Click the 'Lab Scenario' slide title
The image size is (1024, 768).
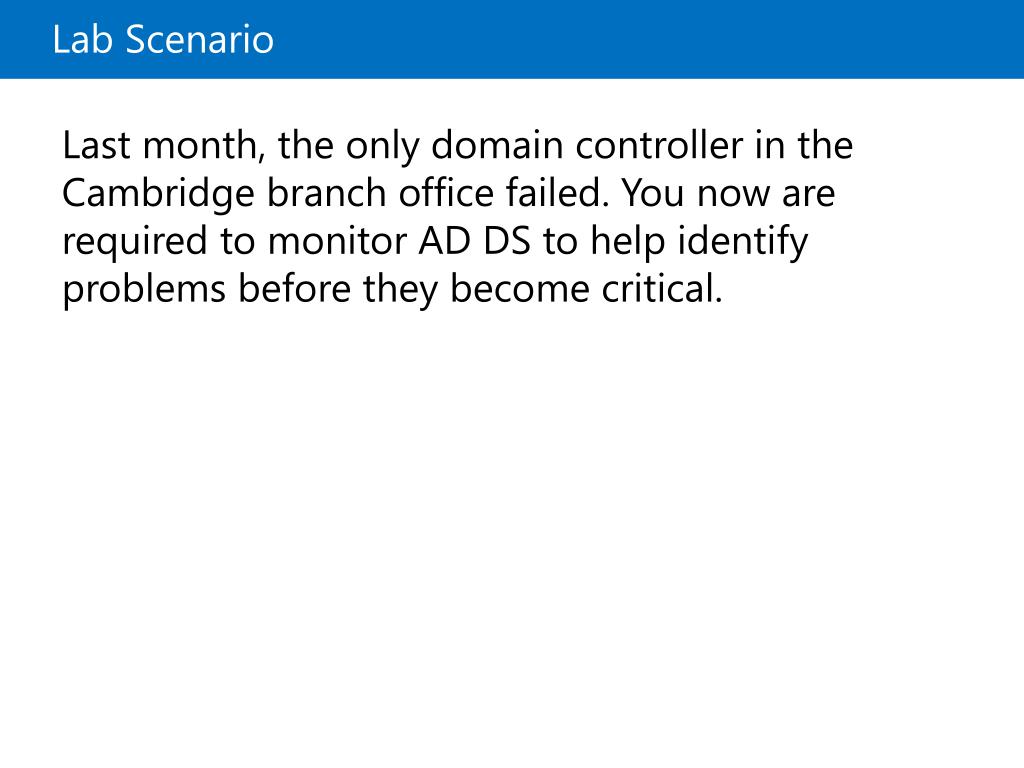[162, 40]
